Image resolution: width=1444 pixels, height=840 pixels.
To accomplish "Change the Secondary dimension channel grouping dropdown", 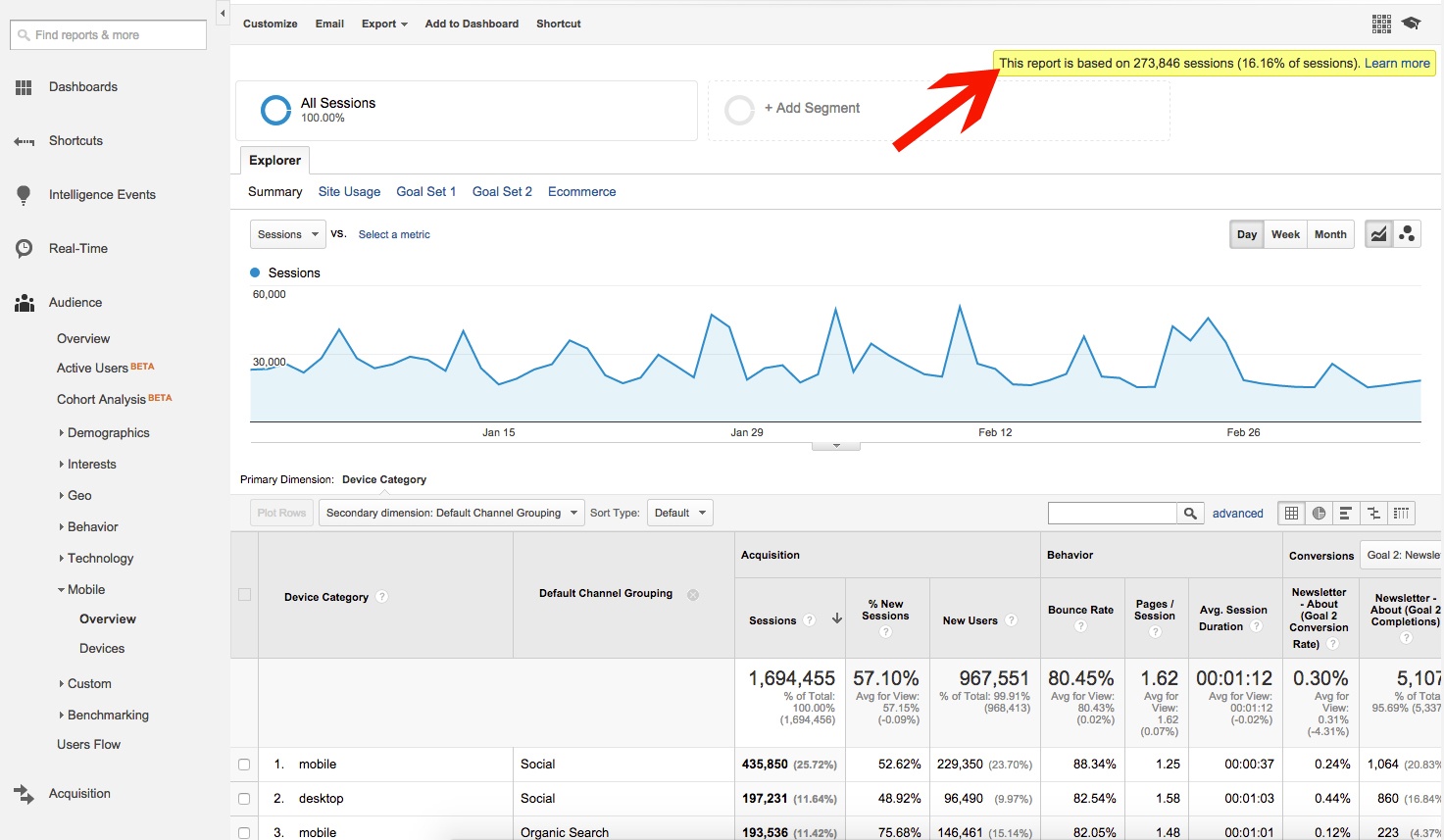I will click(451, 512).
